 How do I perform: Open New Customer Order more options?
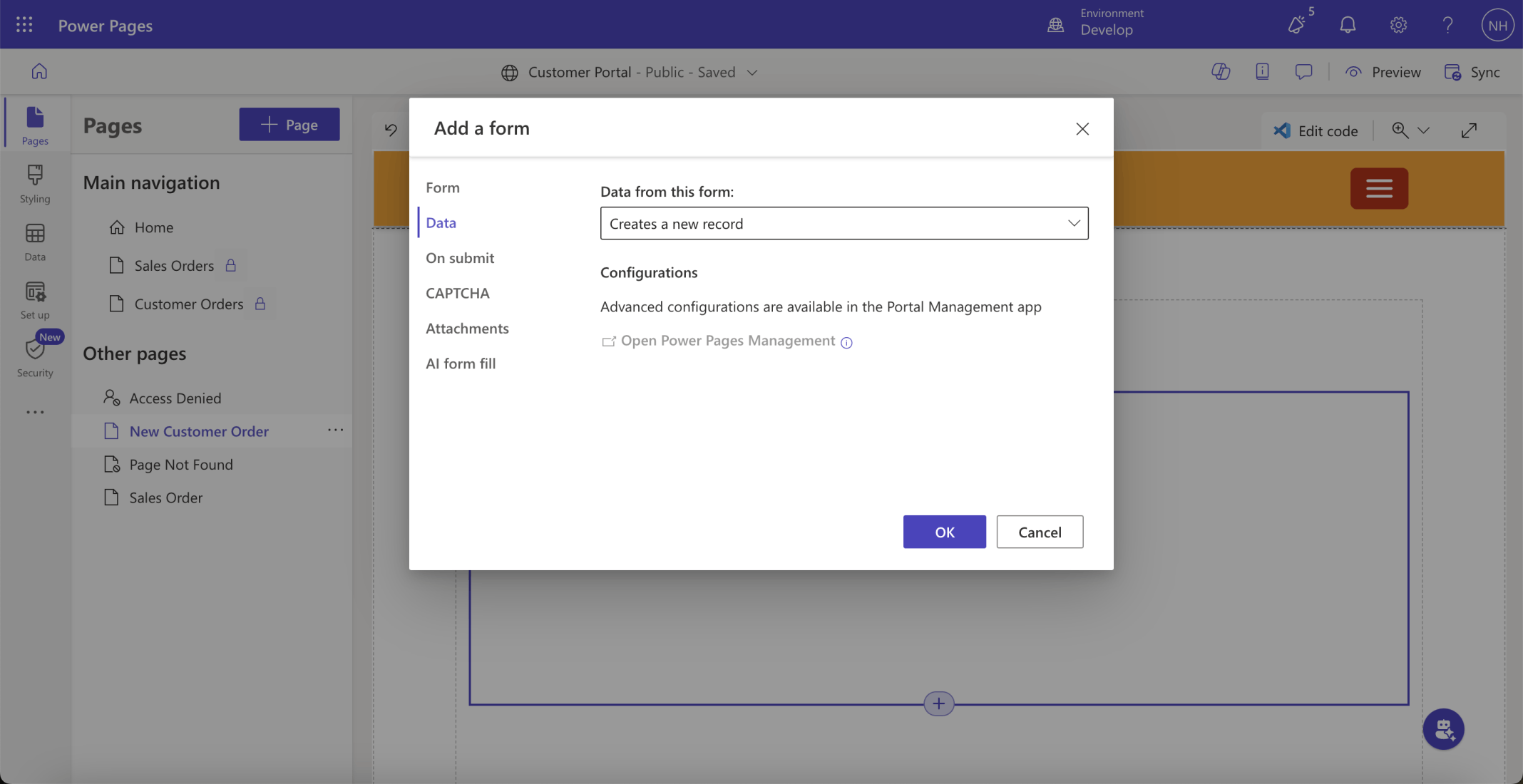pyautogui.click(x=335, y=430)
